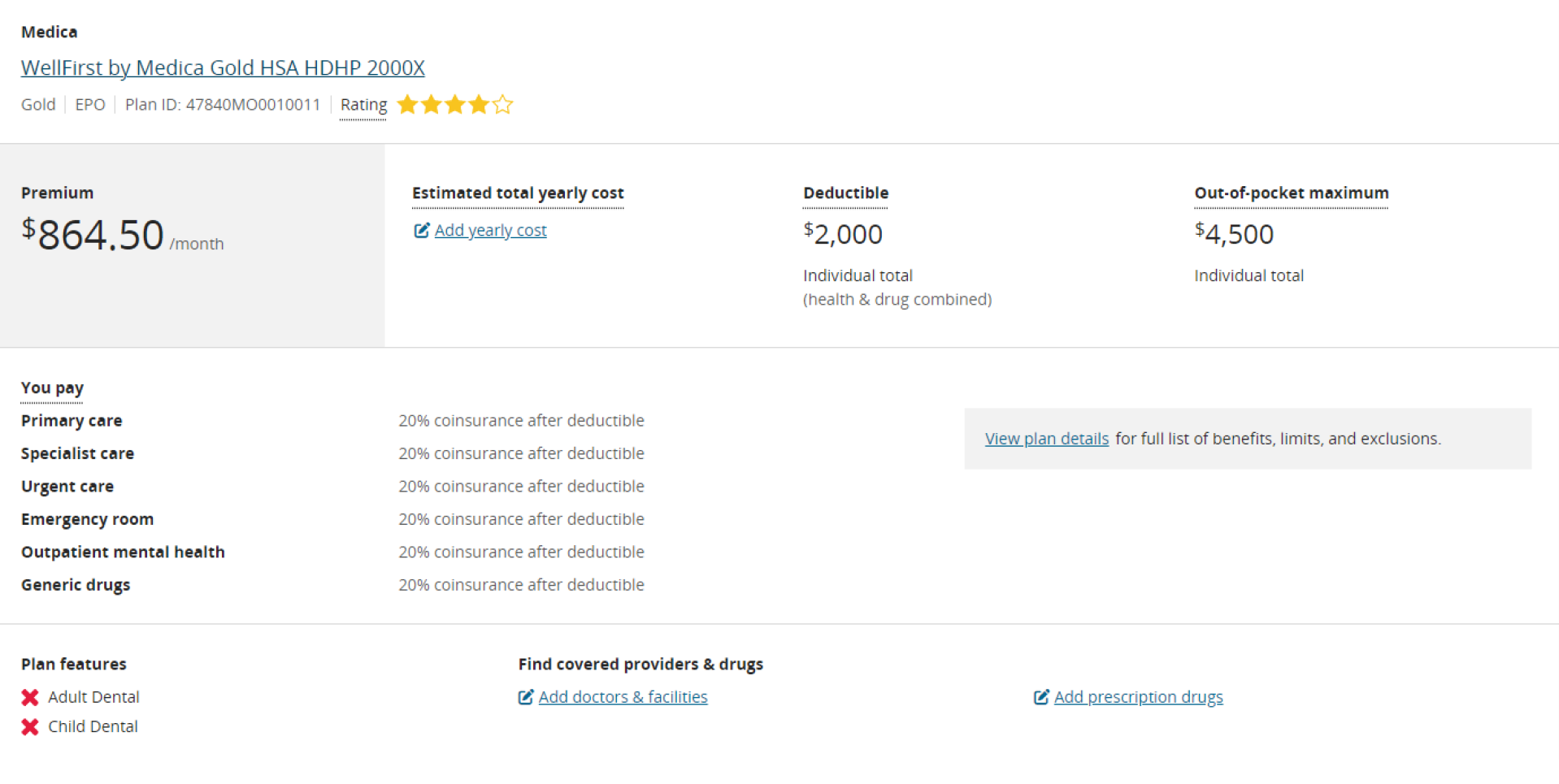Click the Plan ID 47840MO0010011 text
Viewport: 1559px width, 784px height.
click(x=223, y=105)
